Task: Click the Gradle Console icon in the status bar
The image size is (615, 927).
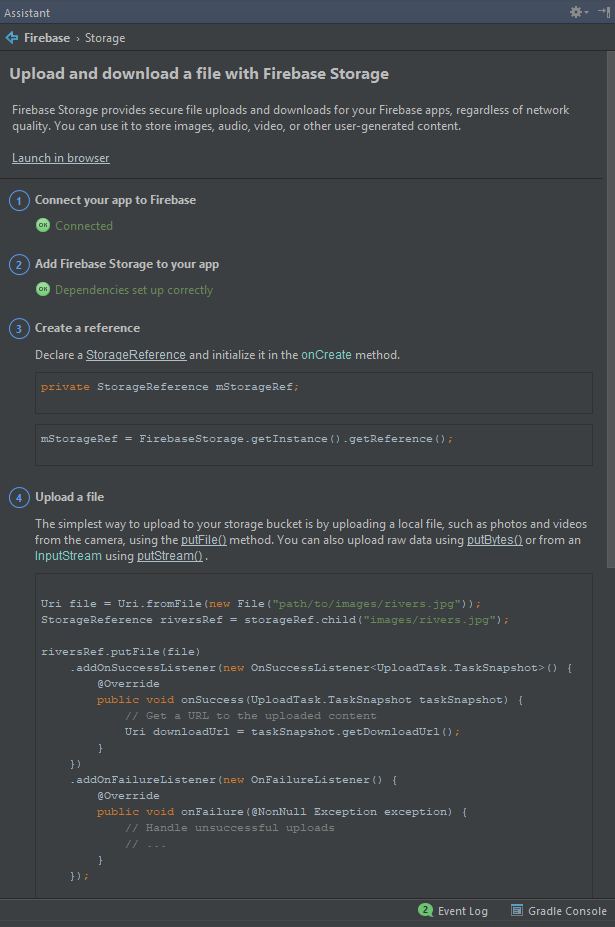Action: click(x=517, y=910)
